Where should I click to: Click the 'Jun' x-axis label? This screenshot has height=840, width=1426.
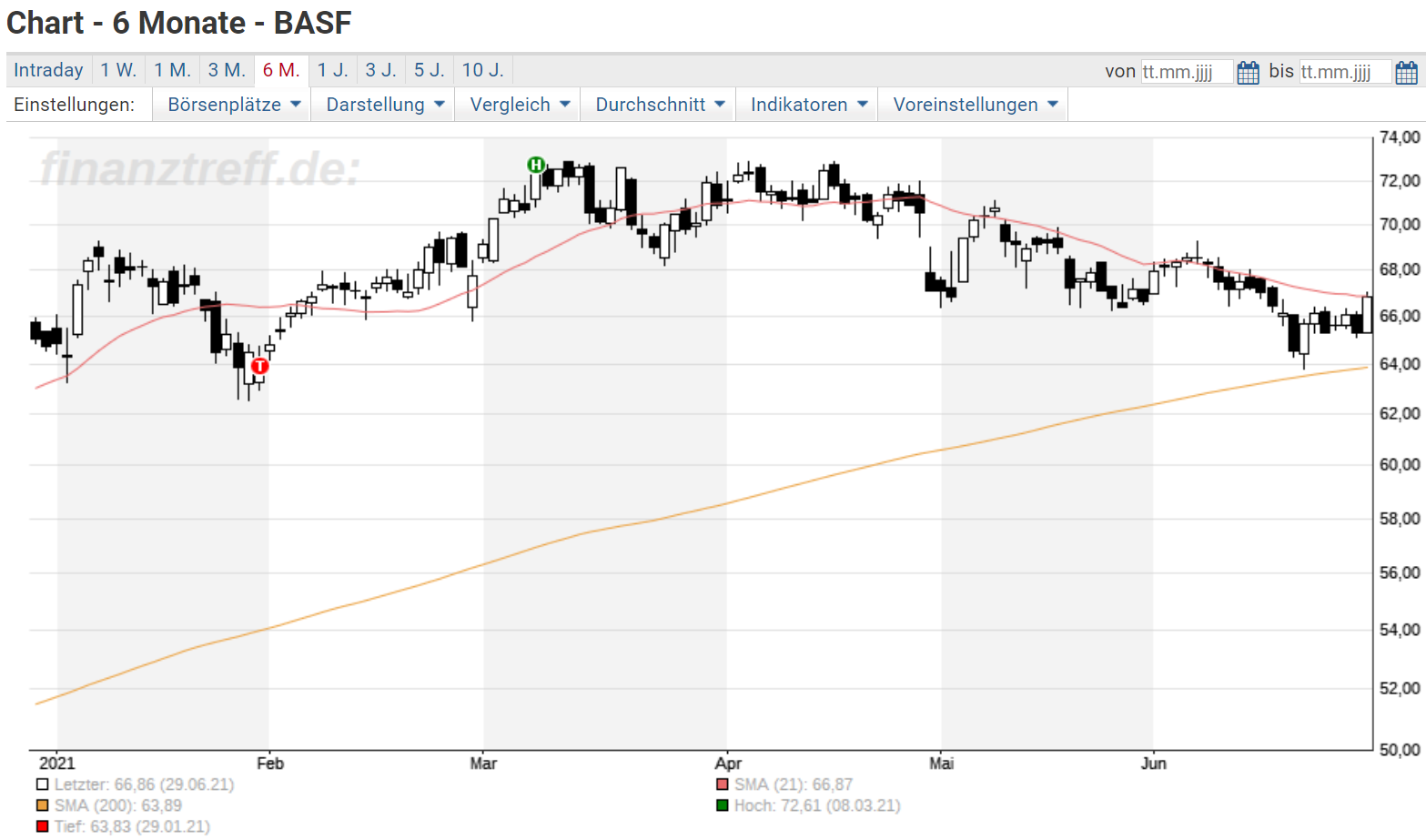point(1154,764)
